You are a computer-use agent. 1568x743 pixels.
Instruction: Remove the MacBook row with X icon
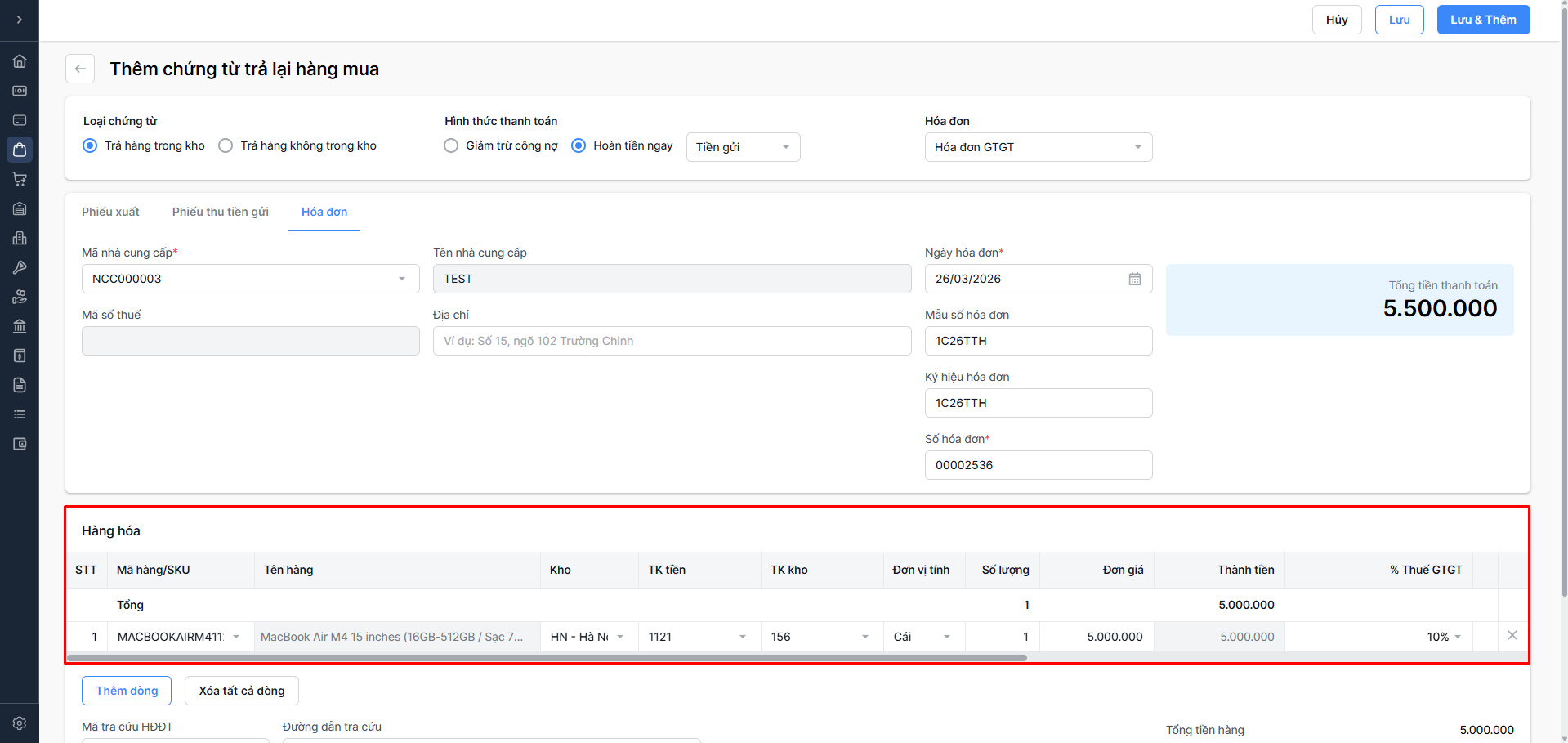point(1512,635)
